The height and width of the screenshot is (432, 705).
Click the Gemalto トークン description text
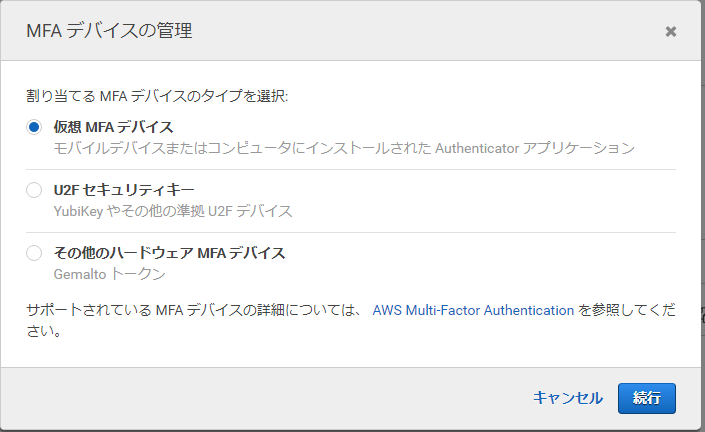point(110,274)
